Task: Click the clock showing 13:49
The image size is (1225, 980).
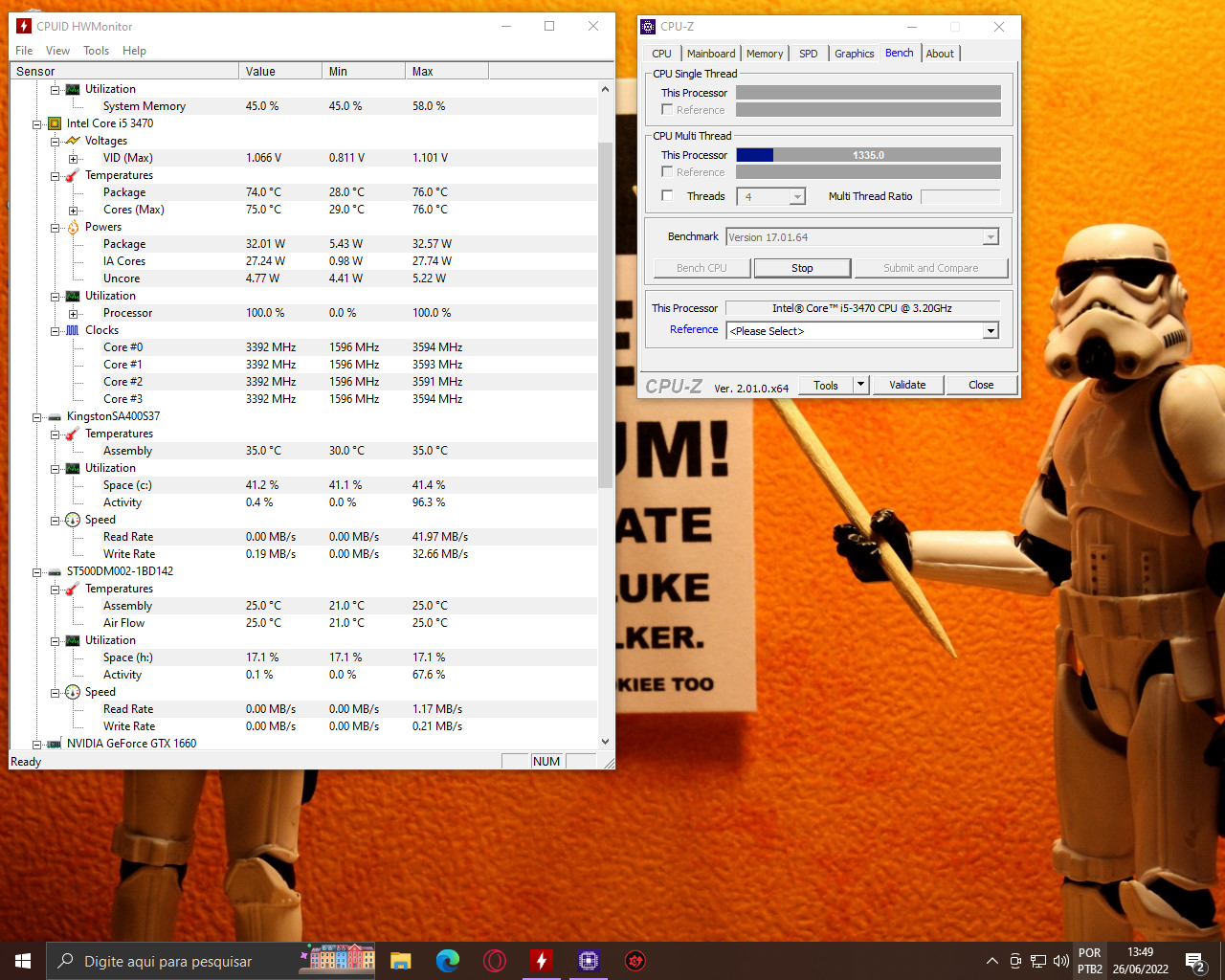Action: 1140,952
